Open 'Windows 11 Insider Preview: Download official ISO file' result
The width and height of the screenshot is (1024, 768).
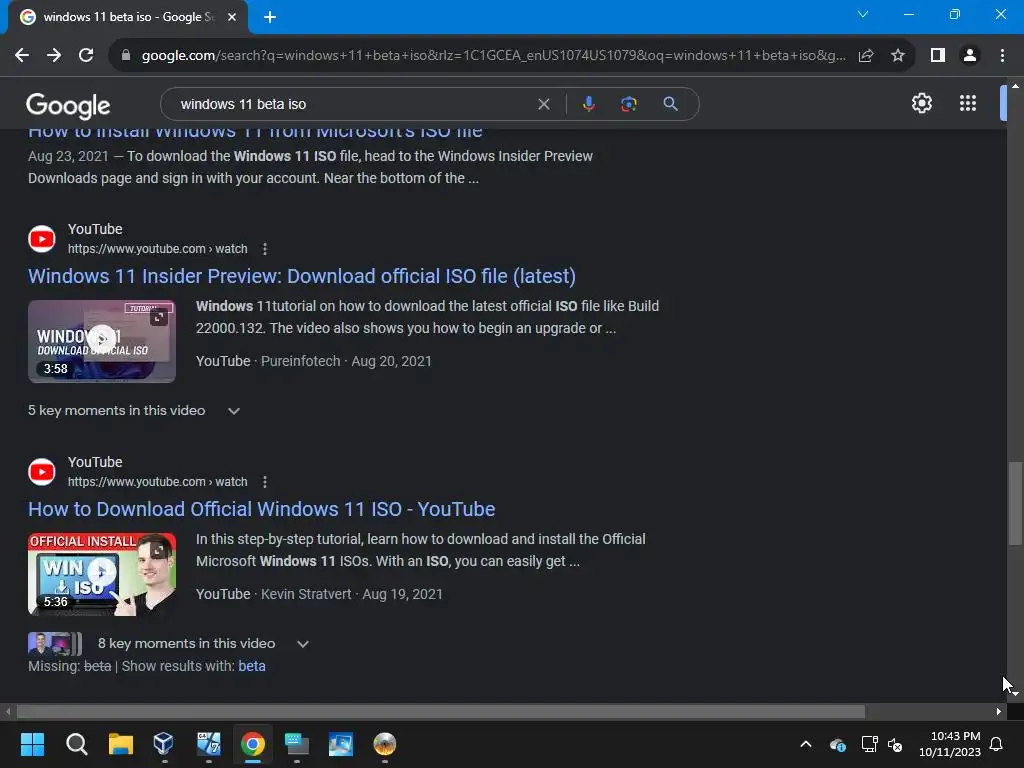[302, 276]
